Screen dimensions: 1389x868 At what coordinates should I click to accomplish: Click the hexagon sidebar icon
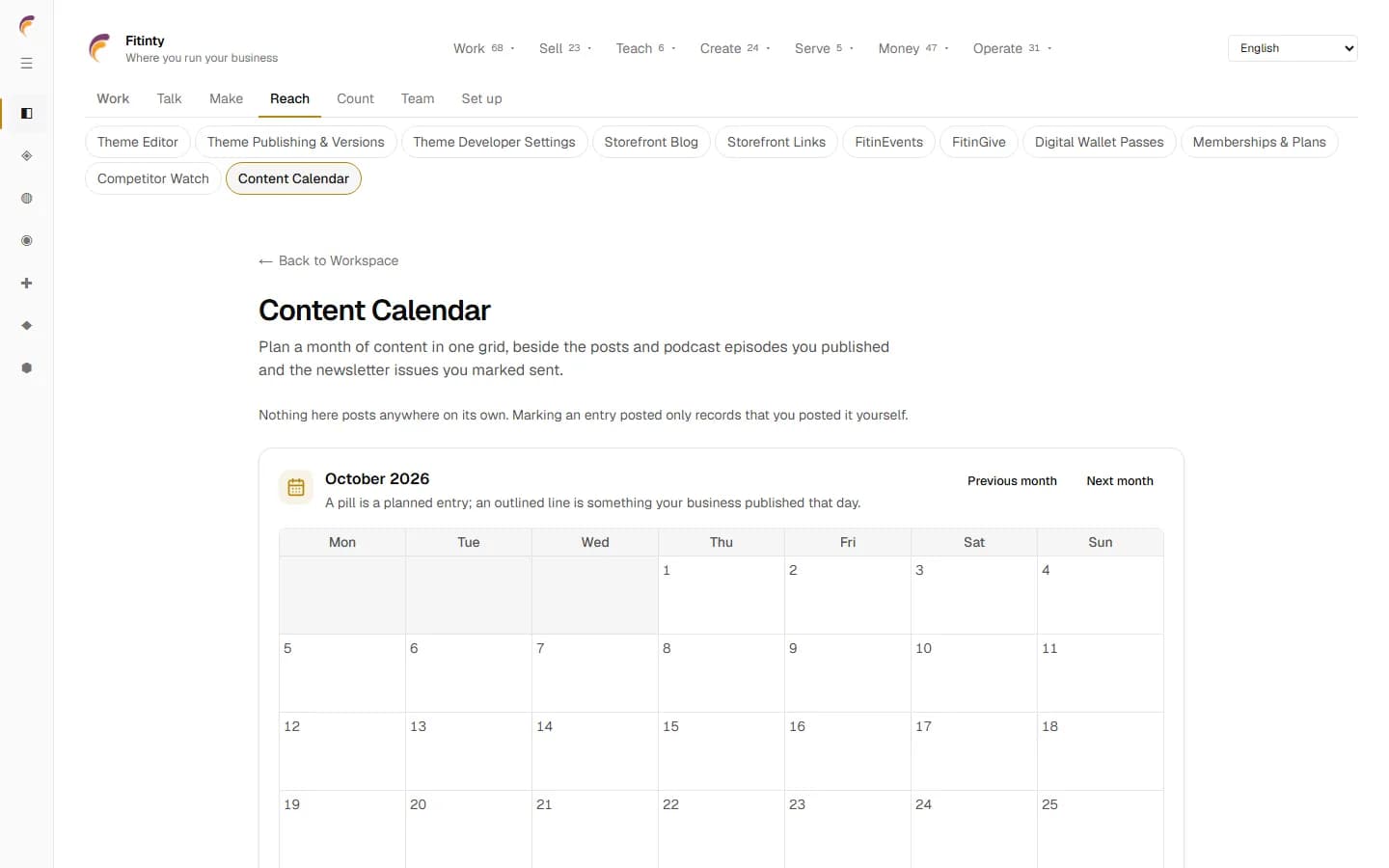click(x=27, y=368)
